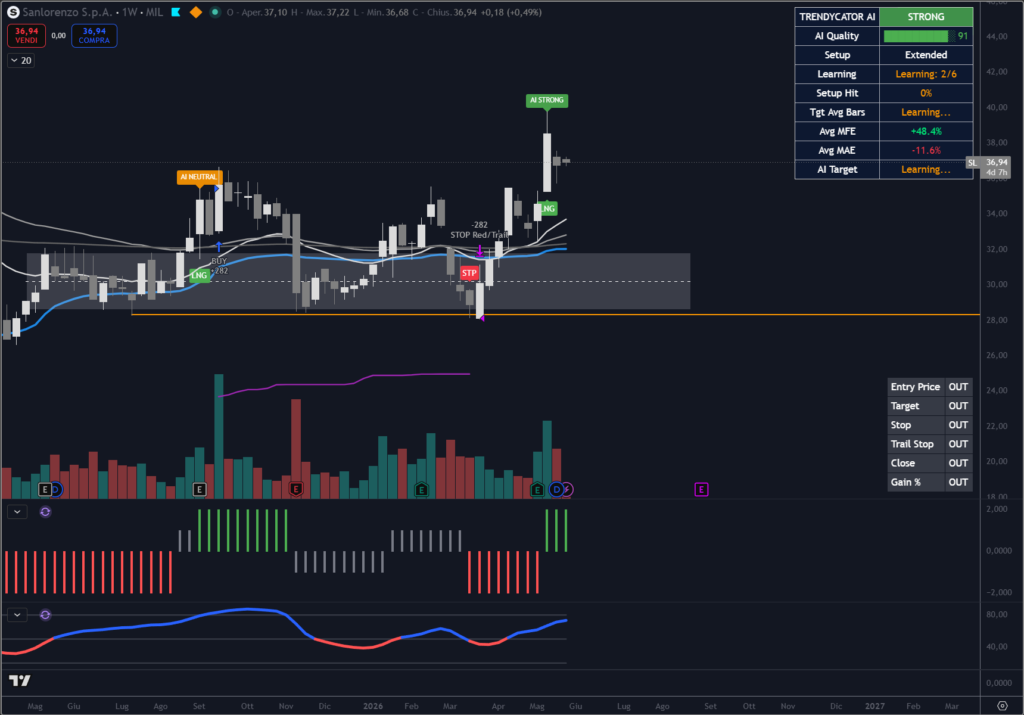Click the LNG label under the AI STRONG candle
The image size is (1024, 715).
point(549,208)
